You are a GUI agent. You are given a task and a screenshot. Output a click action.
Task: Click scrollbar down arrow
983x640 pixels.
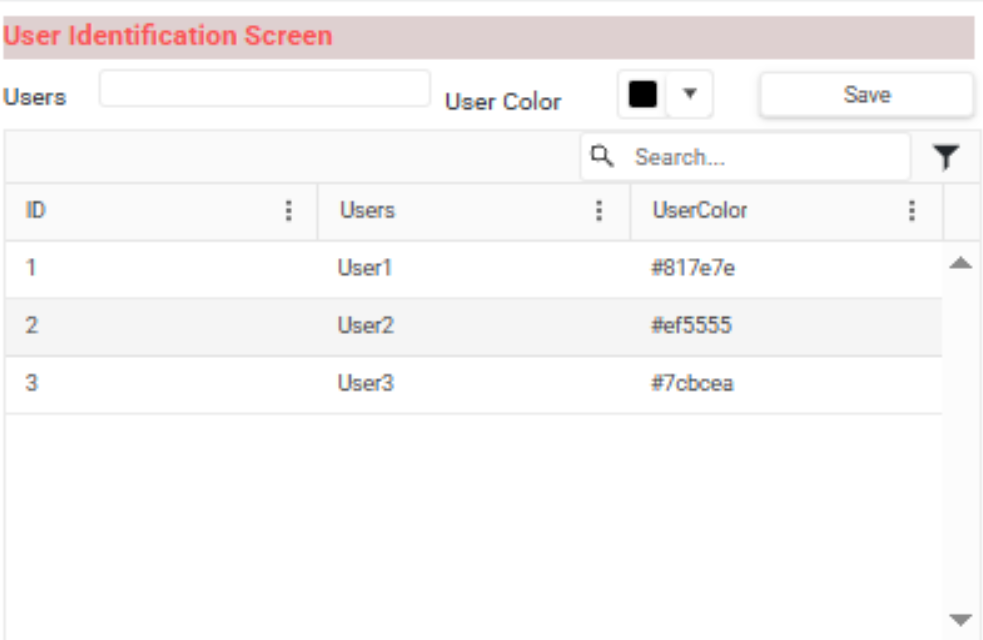[960, 620]
